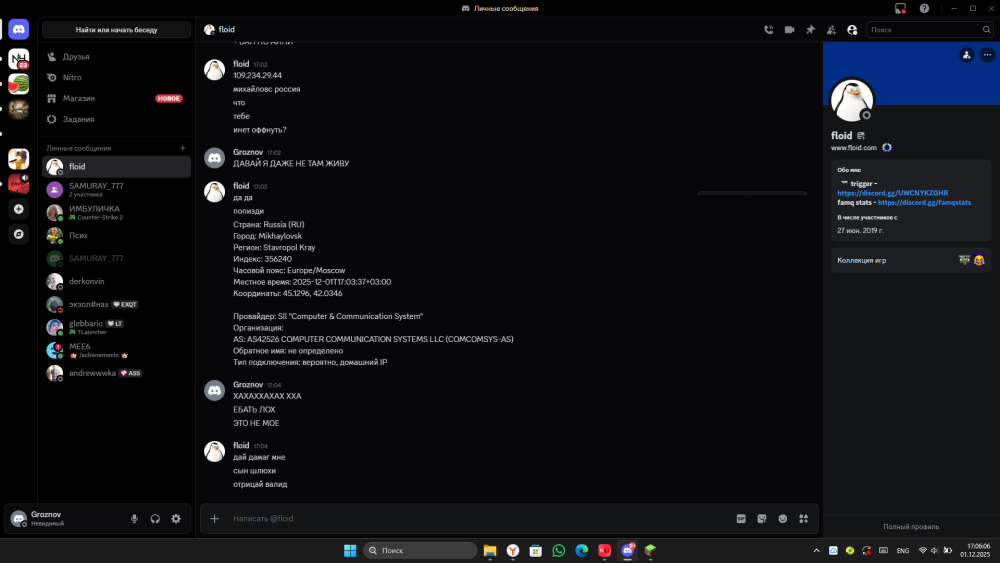Open the red server with speaker badge
This screenshot has width=1000, height=563.
pos(18,184)
